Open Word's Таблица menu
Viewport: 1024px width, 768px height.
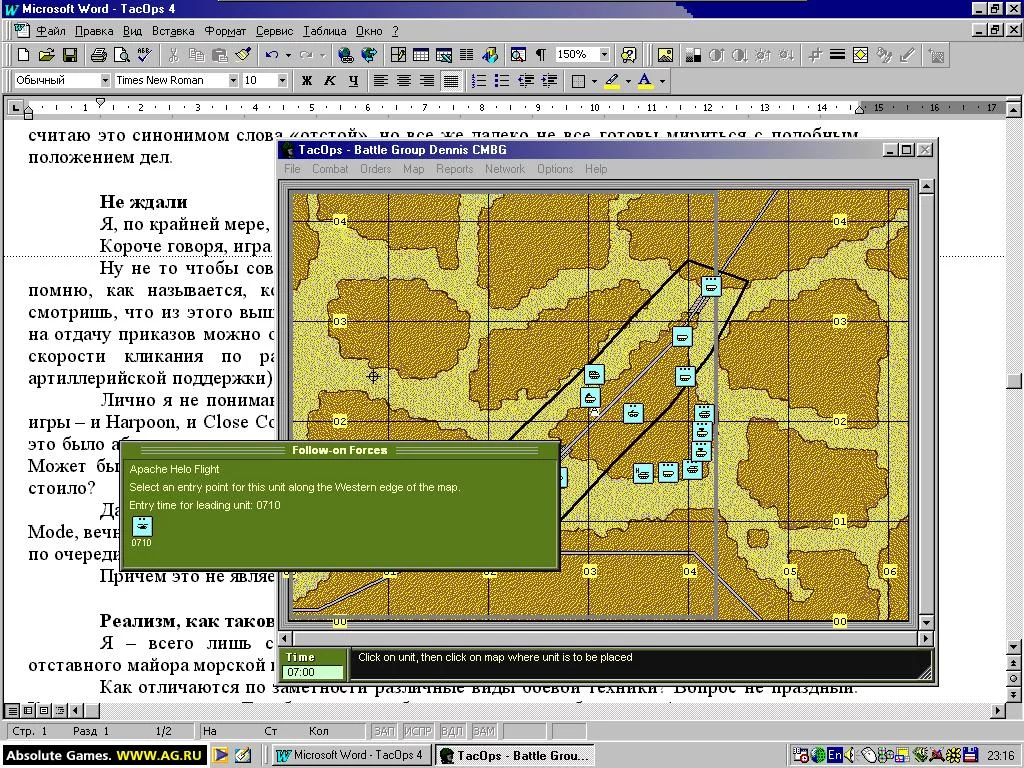325,31
